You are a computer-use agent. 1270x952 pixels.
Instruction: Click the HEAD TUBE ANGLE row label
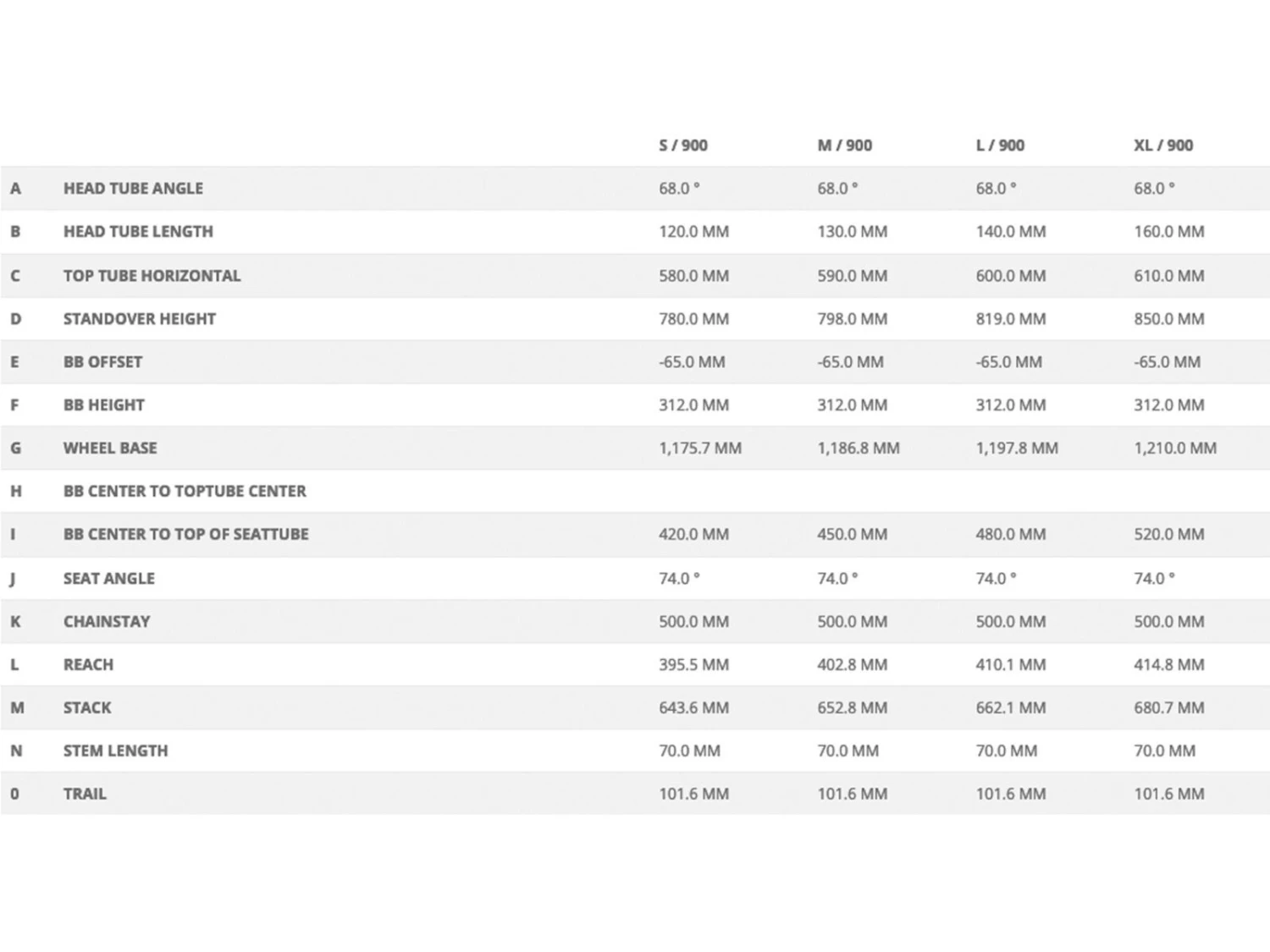pyautogui.click(x=133, y=189)
